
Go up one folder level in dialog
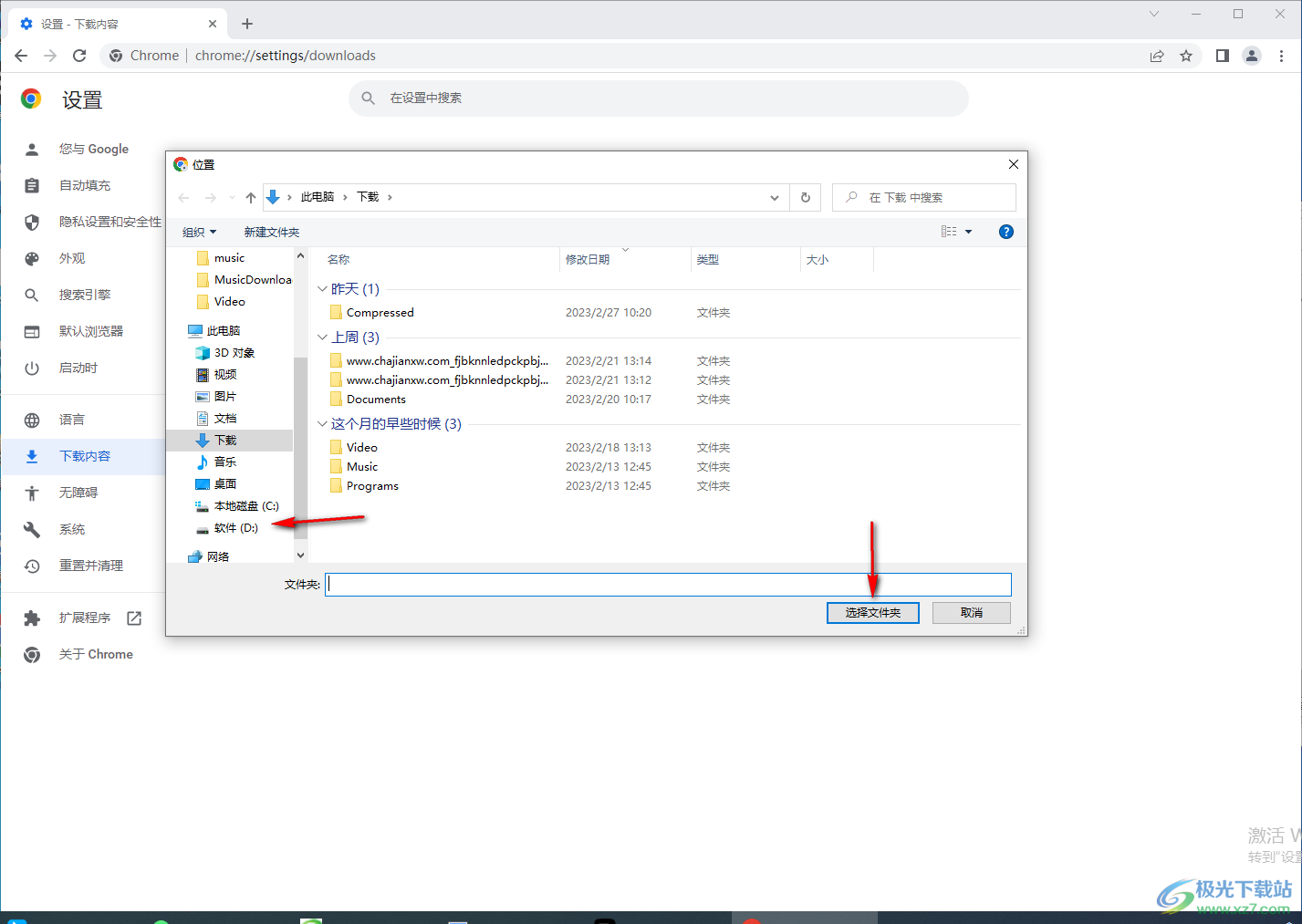[251, 197]
